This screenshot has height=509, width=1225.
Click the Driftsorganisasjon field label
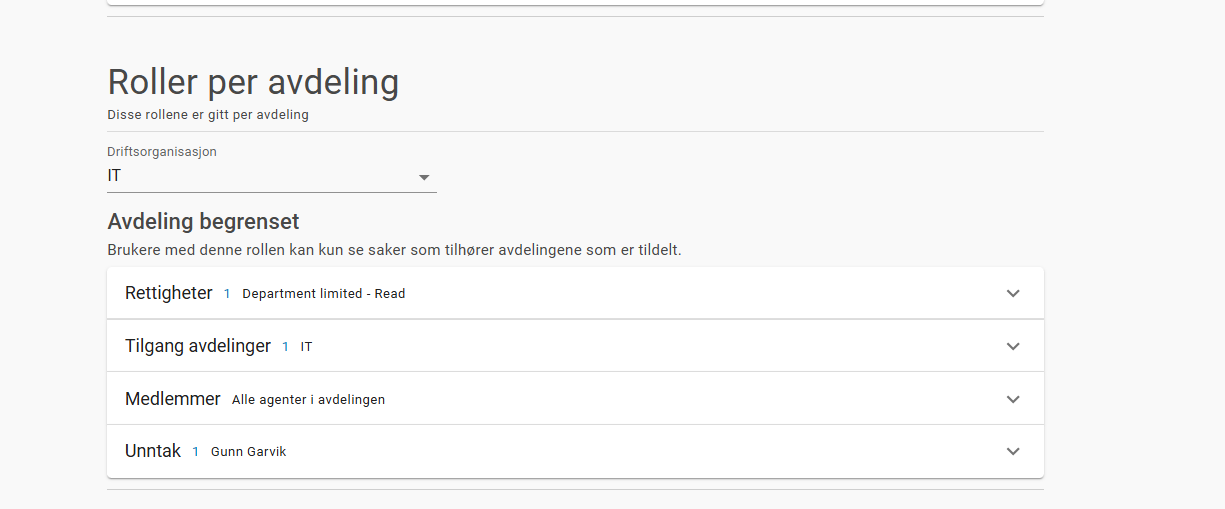[162, 152]
